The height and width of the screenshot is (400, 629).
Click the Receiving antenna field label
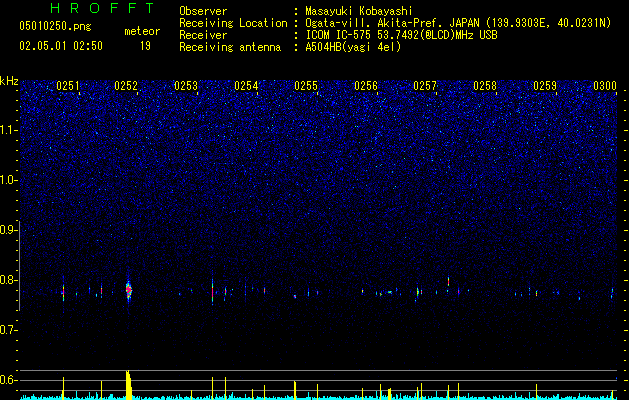230,47
